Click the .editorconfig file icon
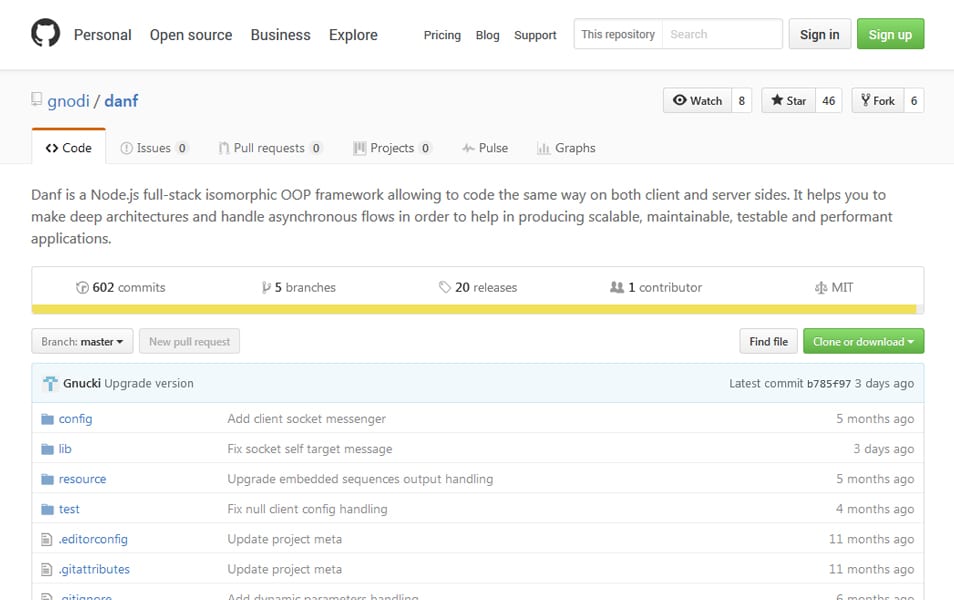Screen dimensions: 954x600 (46, 539)
